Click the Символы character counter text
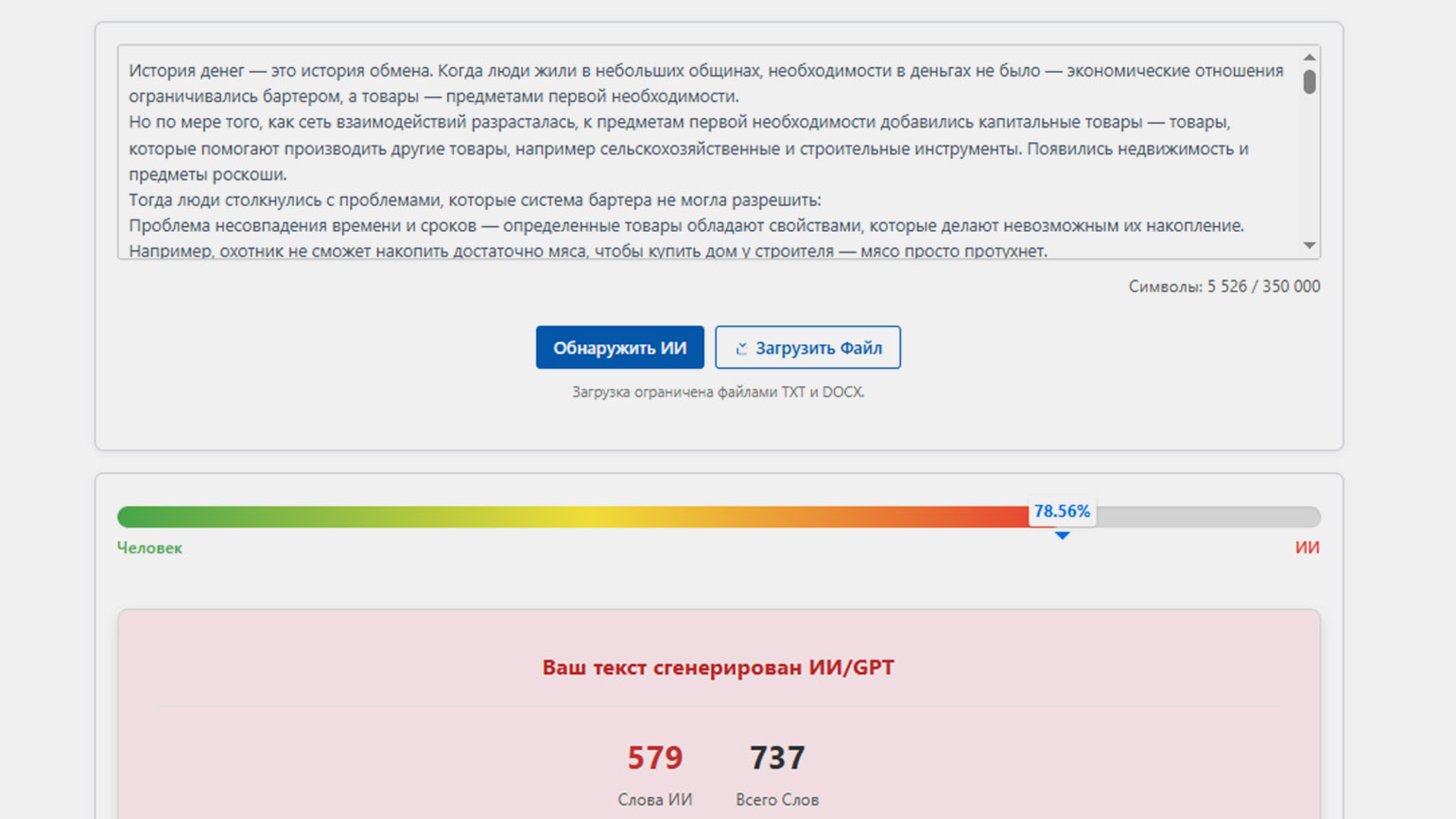This screenshot has height=819, width=1456. coord(1223,287)
